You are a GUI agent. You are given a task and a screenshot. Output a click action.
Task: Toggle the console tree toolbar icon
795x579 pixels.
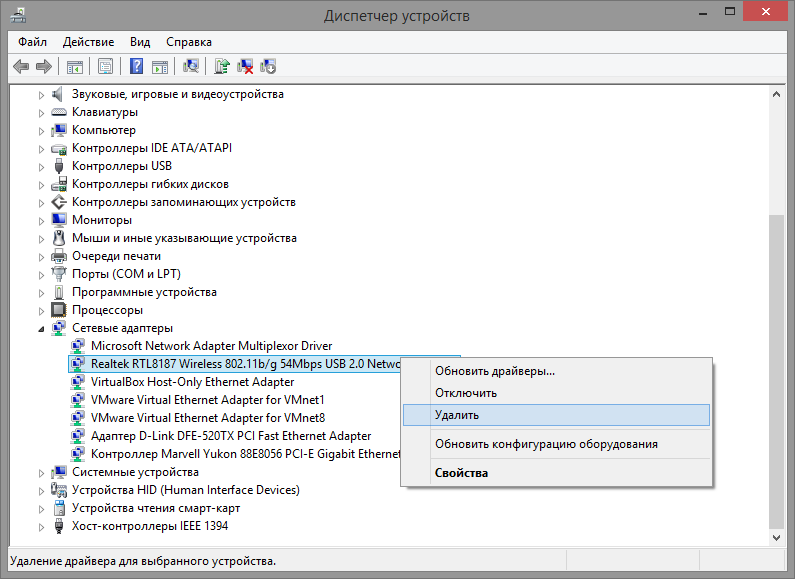click(75, 66)
